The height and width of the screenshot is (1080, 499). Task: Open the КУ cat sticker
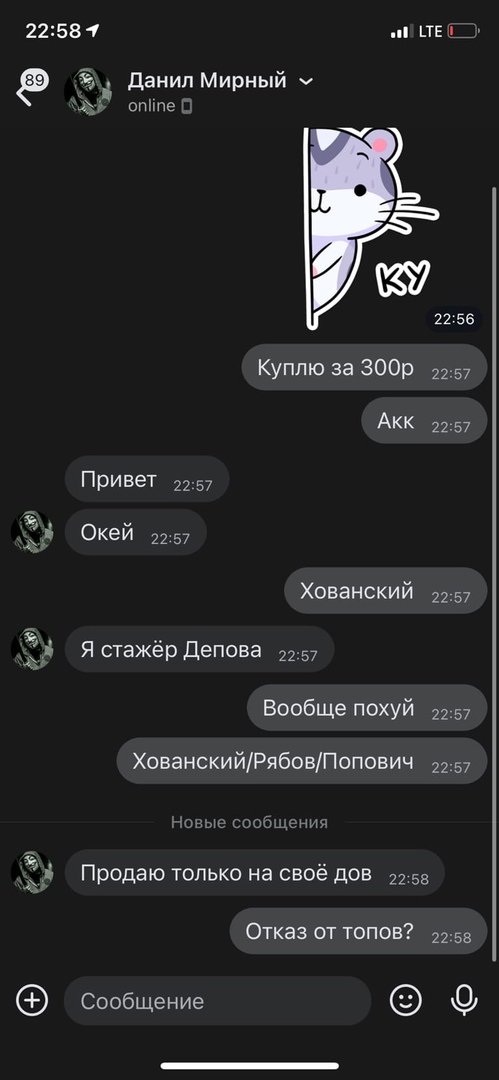(369, 227)
